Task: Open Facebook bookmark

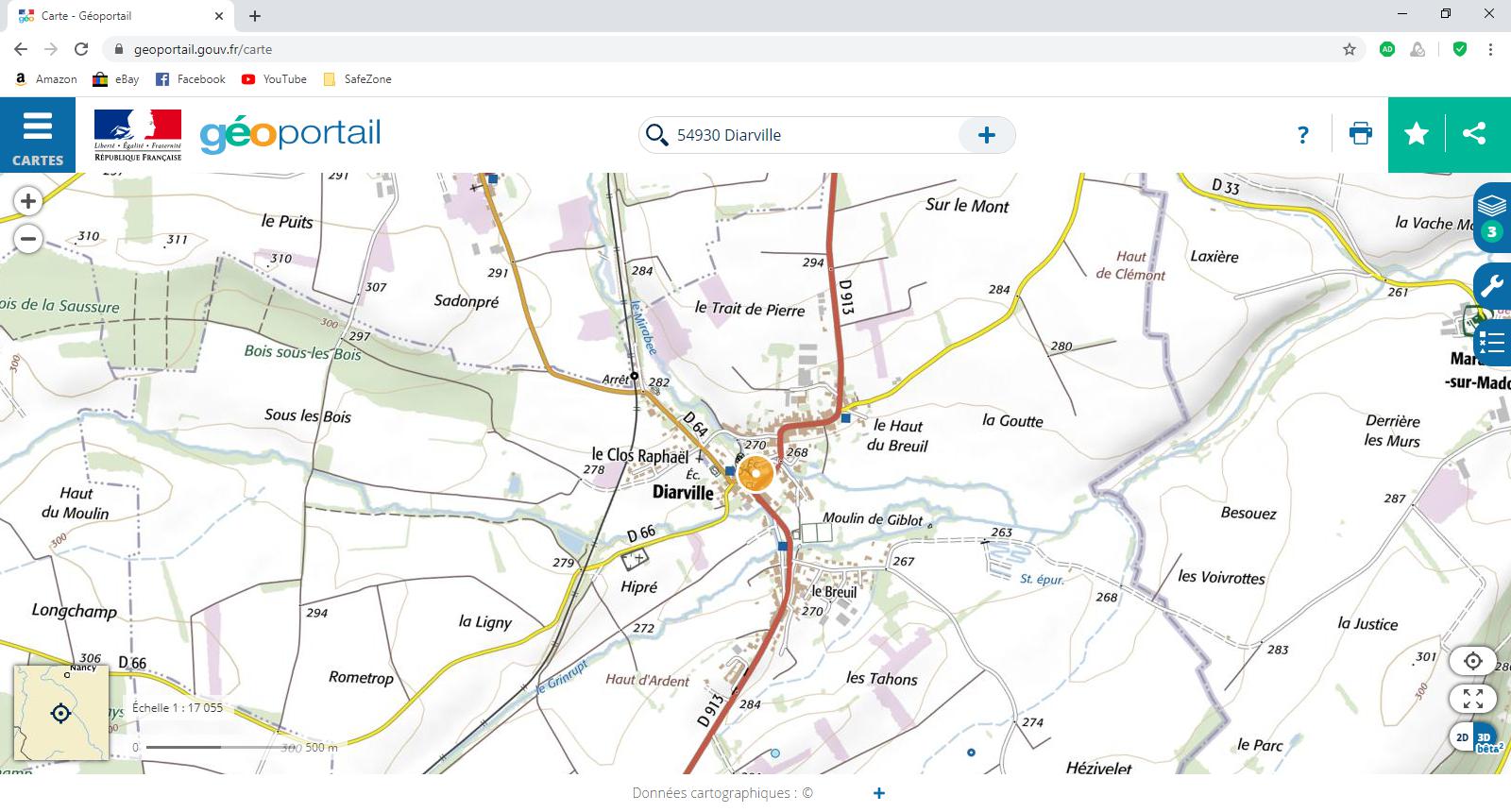Action: pyautogui.click(x=191, y=79)
